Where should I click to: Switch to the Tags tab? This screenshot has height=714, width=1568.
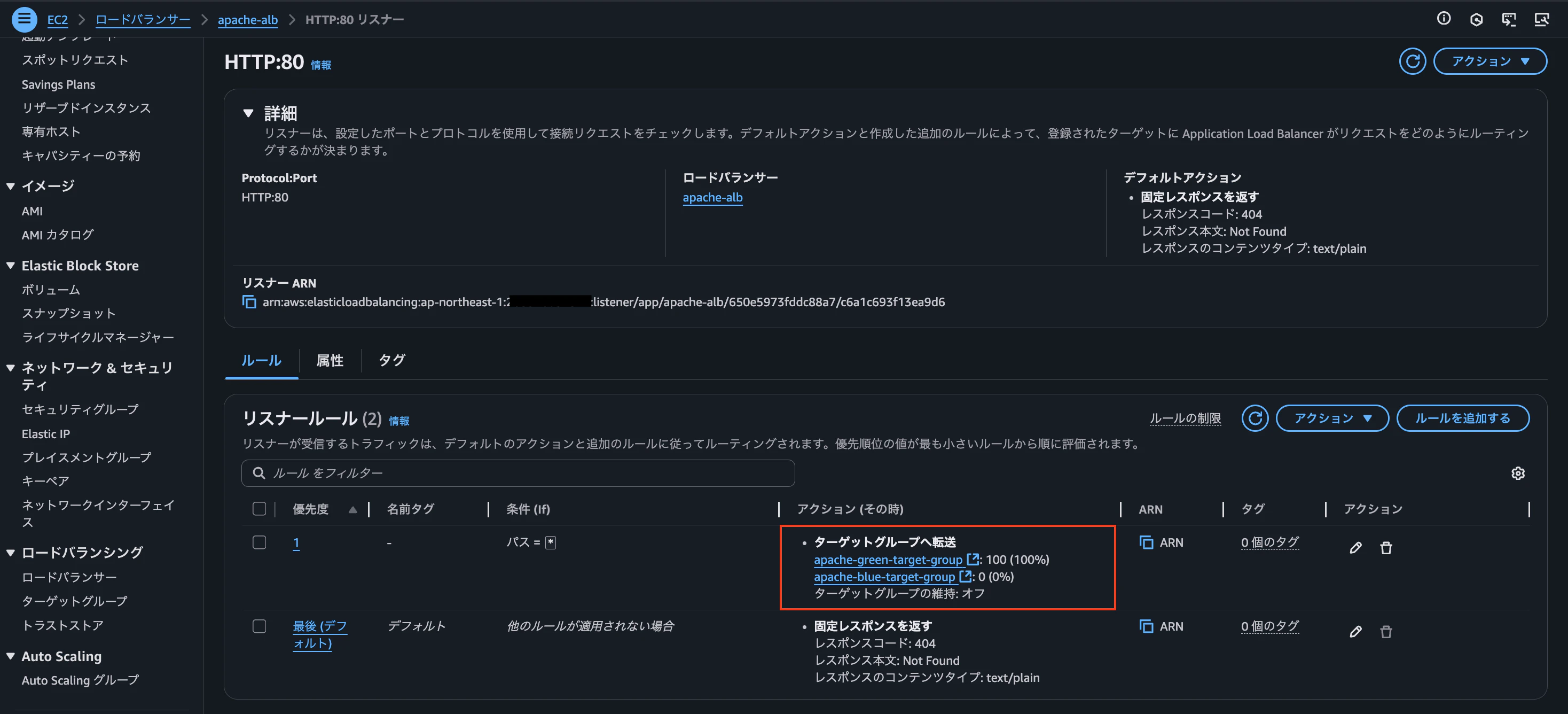(x=391, y=361)
